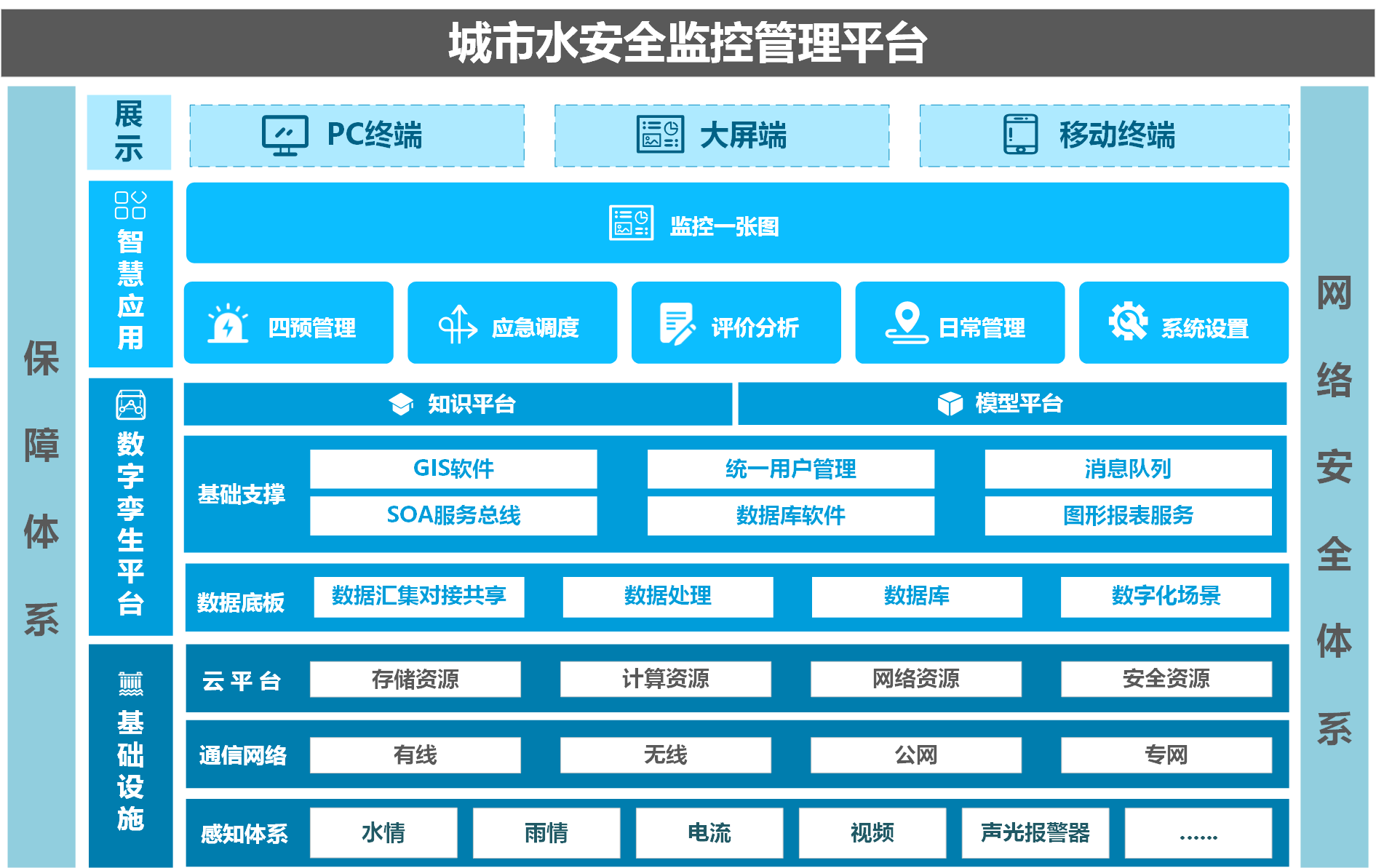Image resolution: width=1376 pixels, height=868 pixels.
Task: Select the GIS软件 box
Action: point(453,469)
